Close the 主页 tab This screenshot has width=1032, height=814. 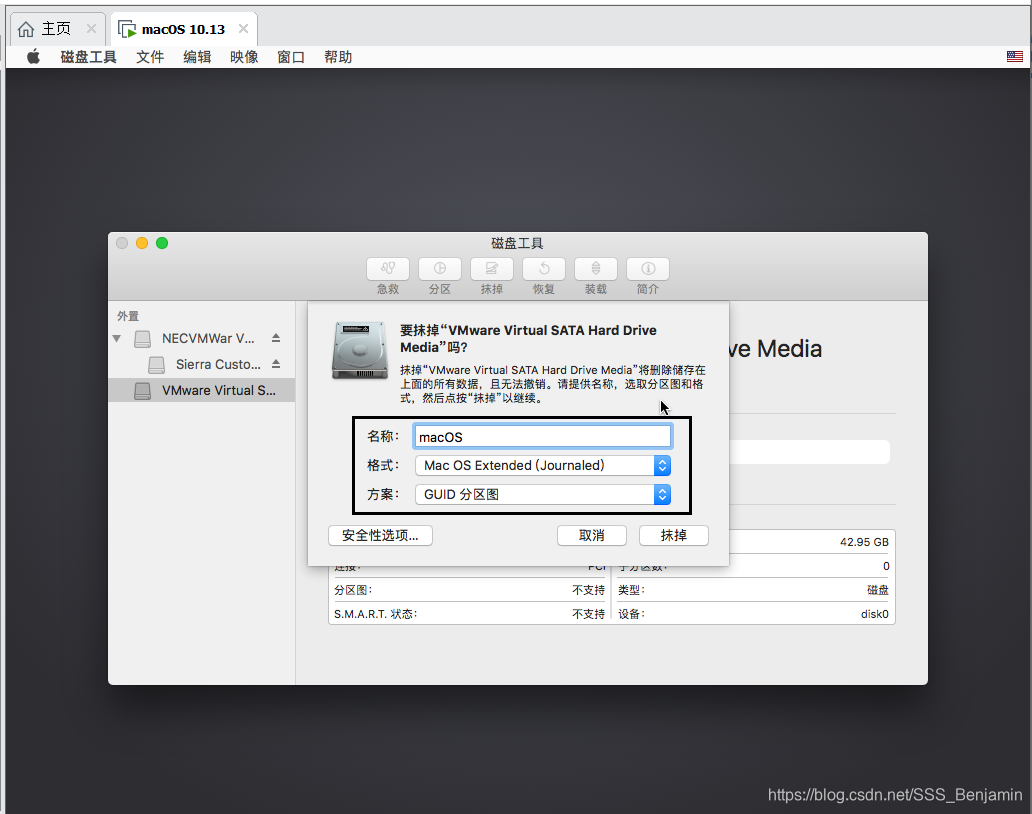coord(91,28)
